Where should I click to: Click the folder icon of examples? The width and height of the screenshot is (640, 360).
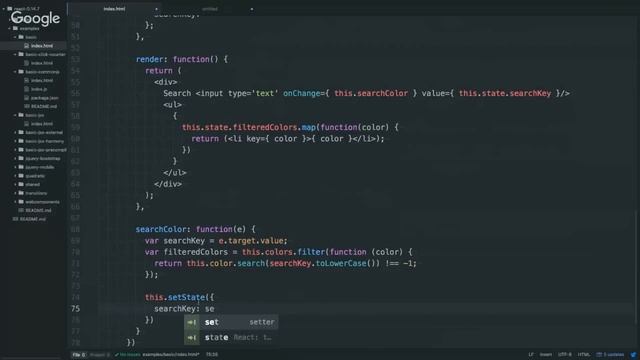coord(15,28)
